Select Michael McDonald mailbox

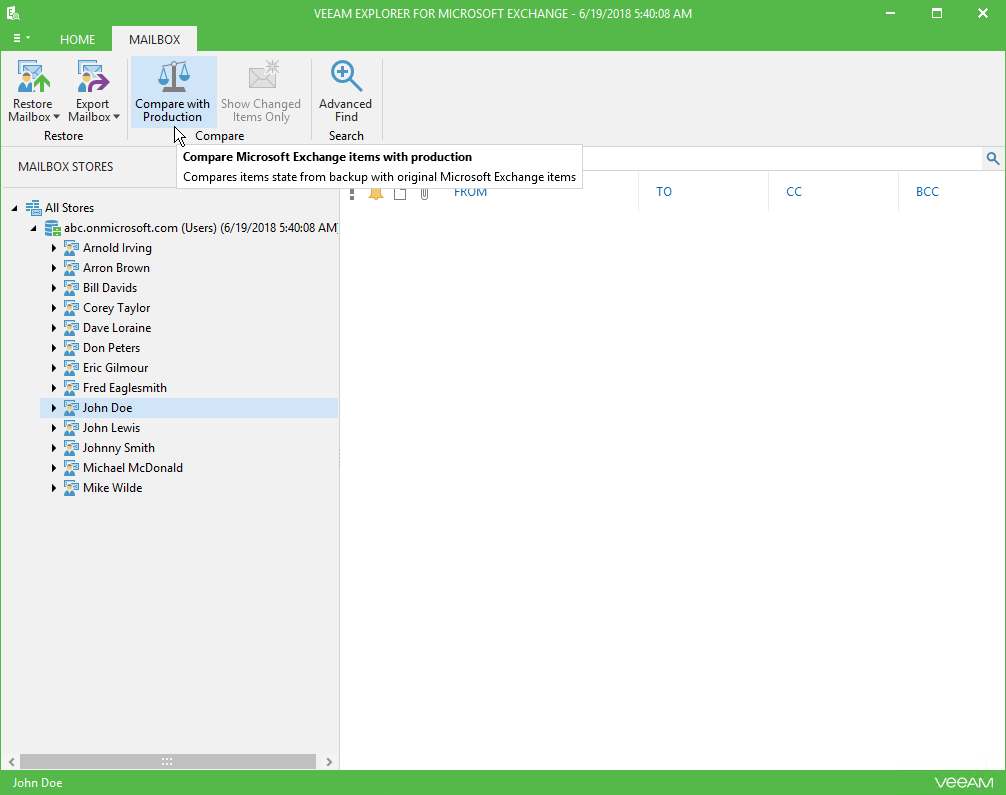[x=133, y=468]
